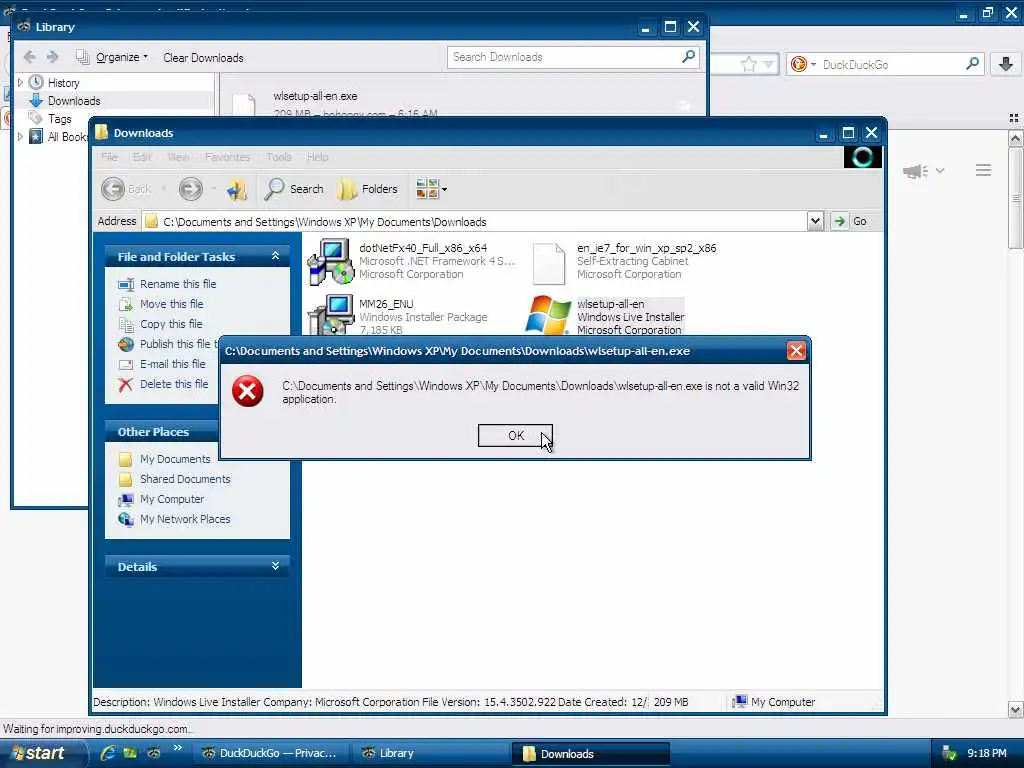Open the browser hamburger menu
This screenshot has height=768, width=1024.
983,170
